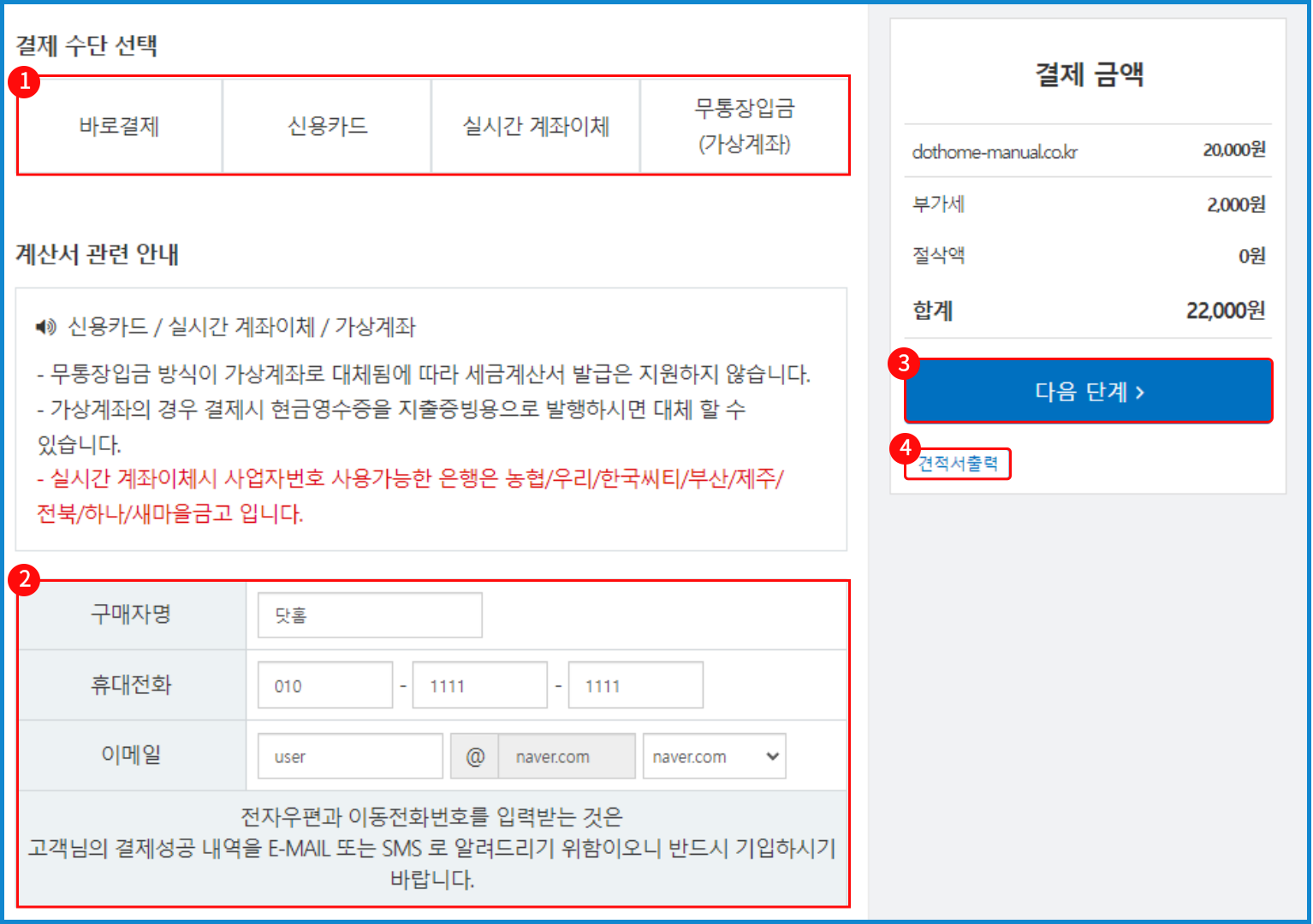Click the red number 3 badge
This screenshot has height=924, width=1313.
point(904,364)
